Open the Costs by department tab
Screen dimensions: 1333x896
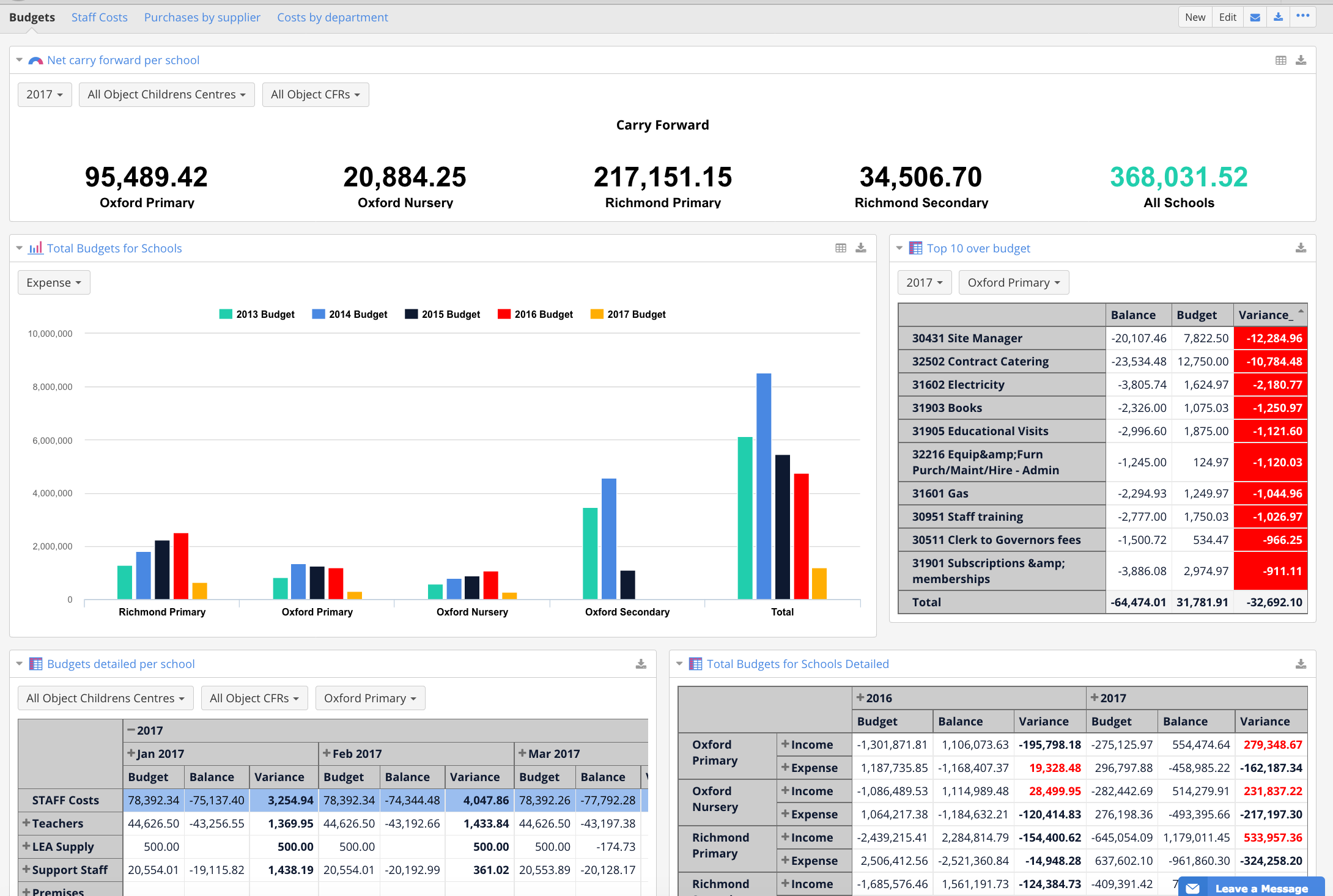click(332, 17)
